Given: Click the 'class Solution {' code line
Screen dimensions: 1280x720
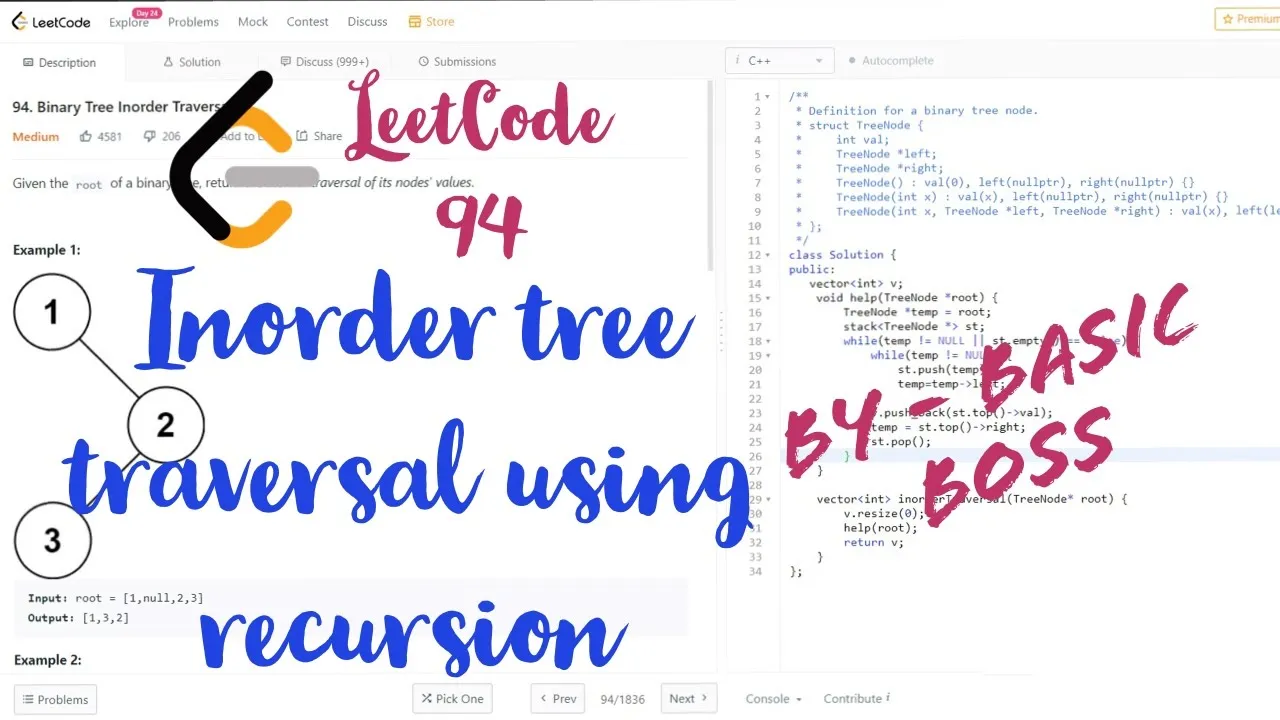Looking at the screenshot, I should point(843,255).
